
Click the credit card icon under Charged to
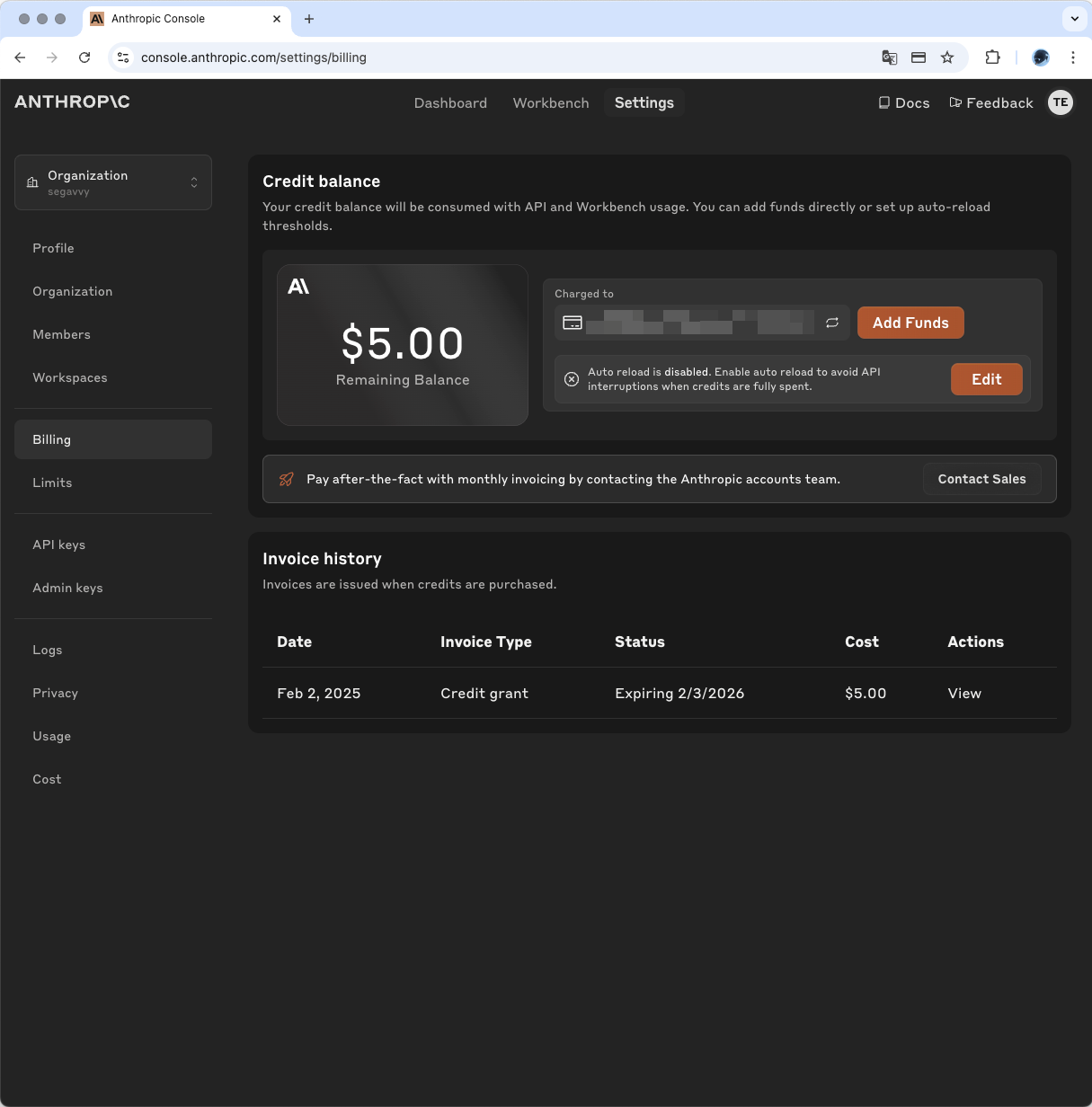[x=573, y=323]
